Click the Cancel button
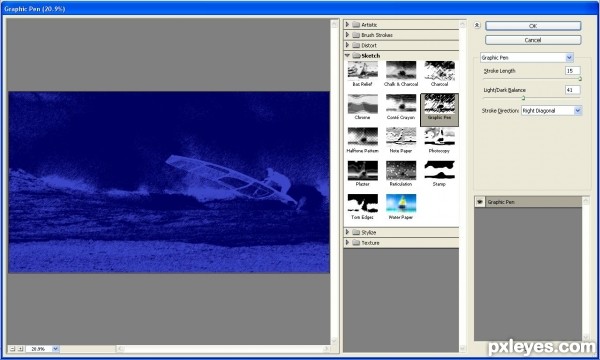 pyautogui.click(x=533, y=40)
